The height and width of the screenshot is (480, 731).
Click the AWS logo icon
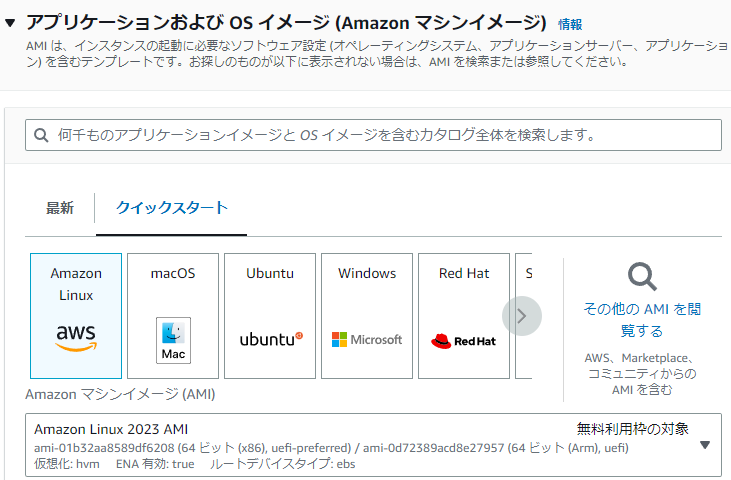coord(75,338)
